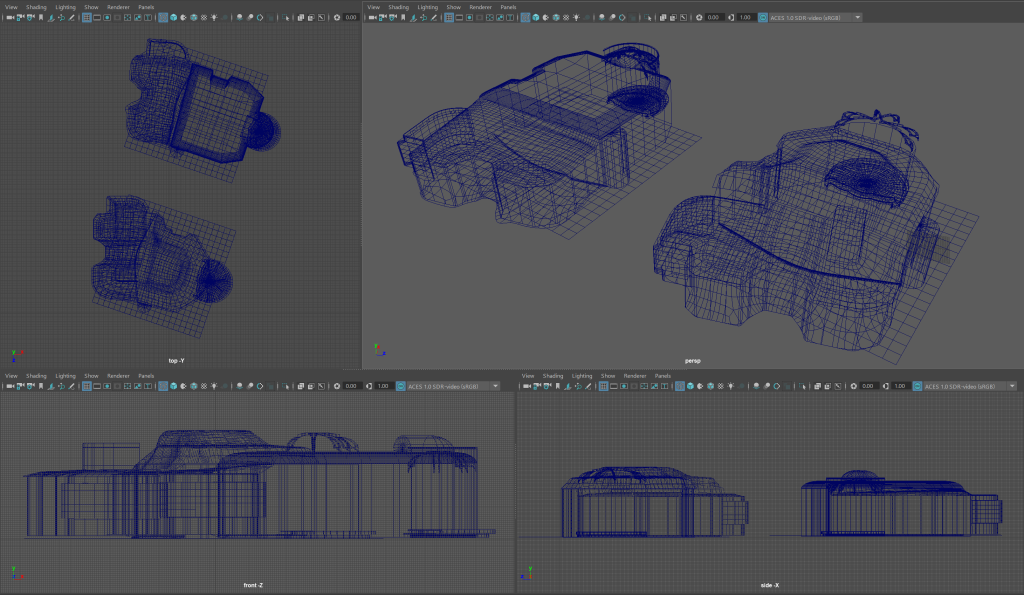The width and height of the screenshot is (1024, 595).
Task: Open the Renderer menu in the side panel
Action: pyautogui.click(x=633, y=375)
